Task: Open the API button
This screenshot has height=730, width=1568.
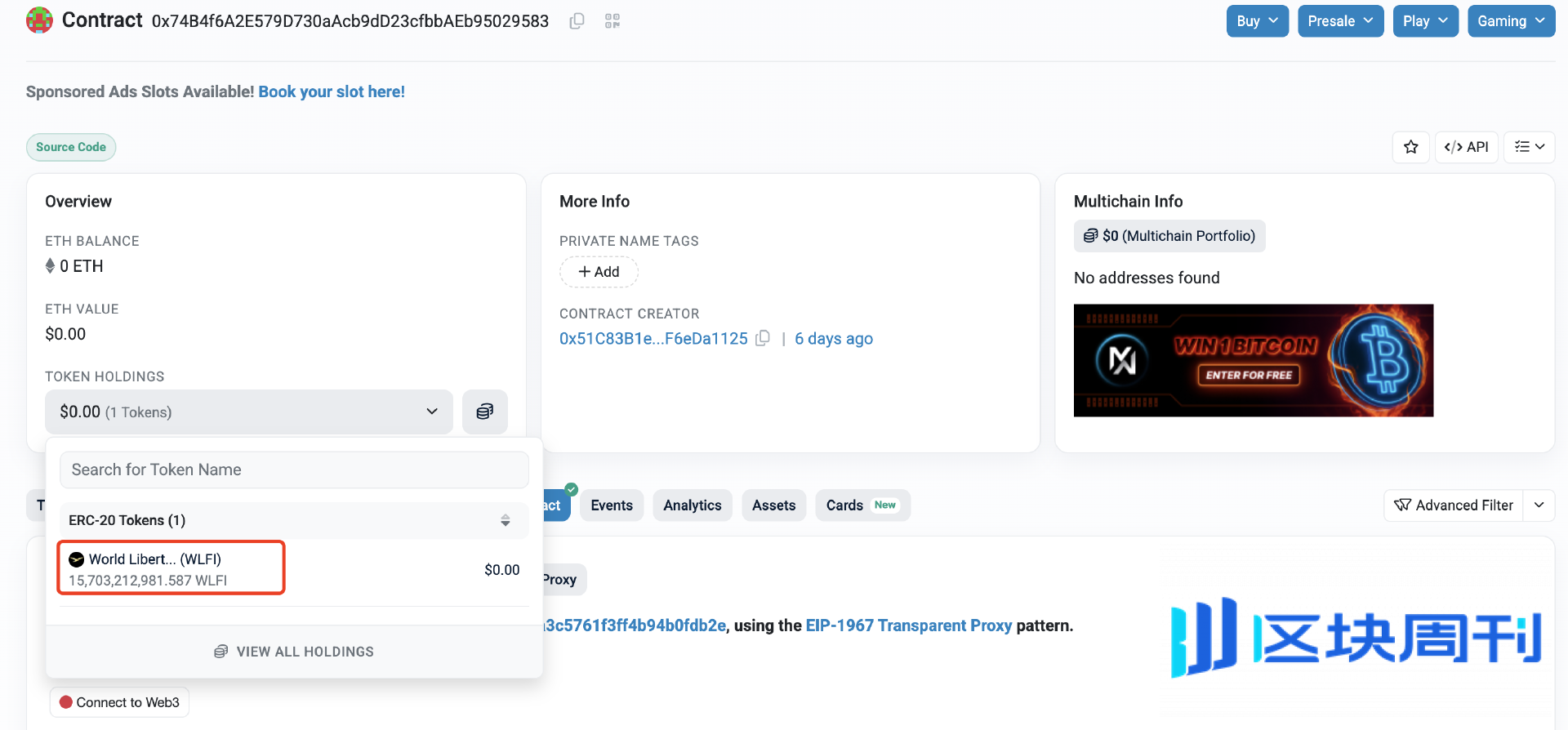Action: coord(1466,147)
